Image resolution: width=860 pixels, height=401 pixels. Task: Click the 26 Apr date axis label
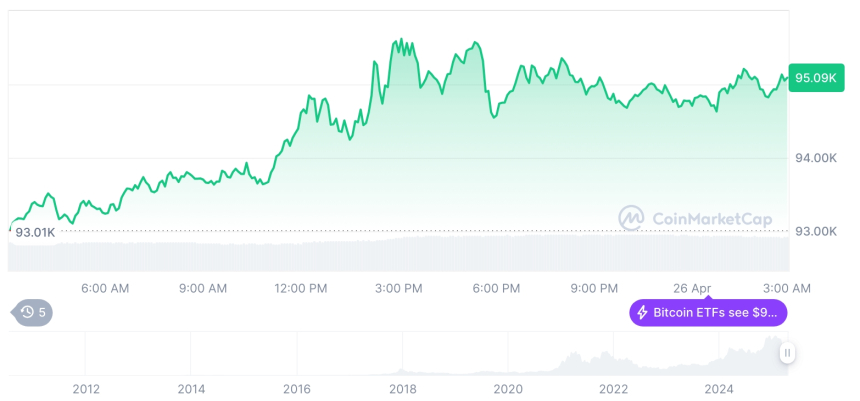692,288
